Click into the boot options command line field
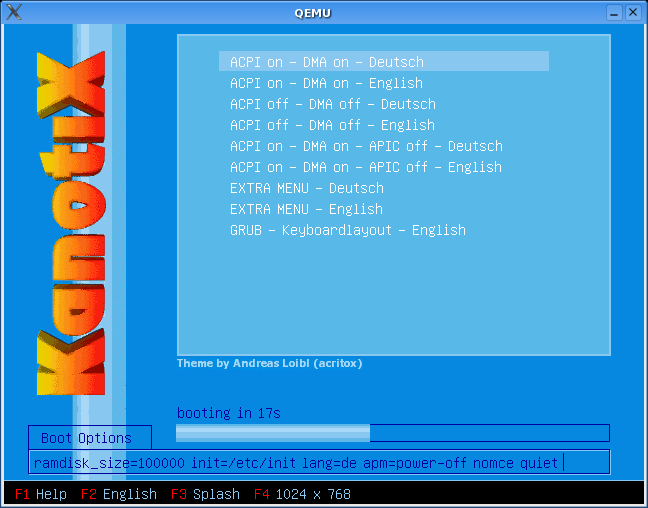Viewport: 648px width, 508px height. click(319, 462)
